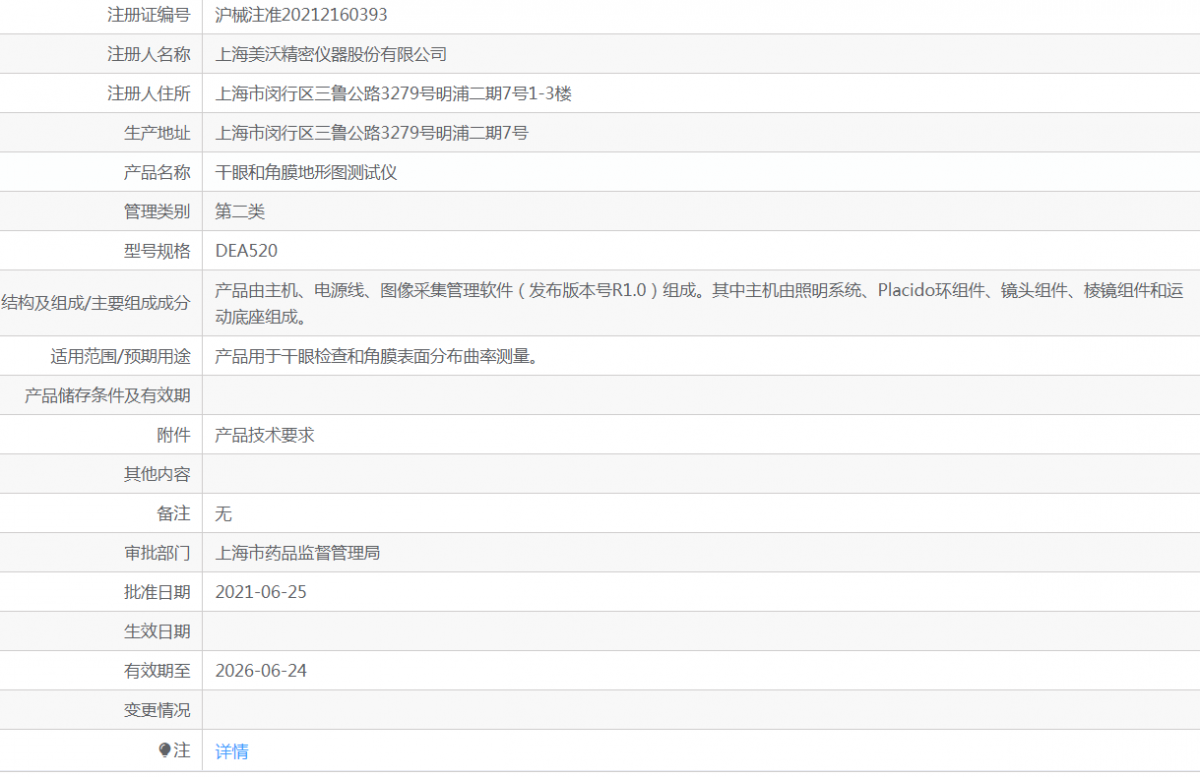Select management class value 第二类

(240, 212)
